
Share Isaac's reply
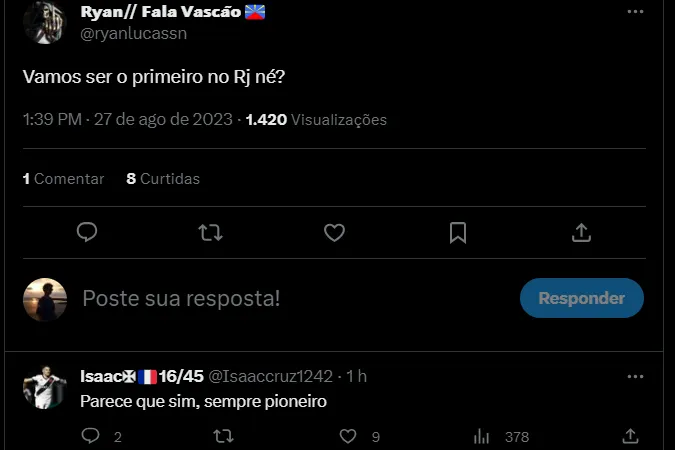[x=630, y=436]
